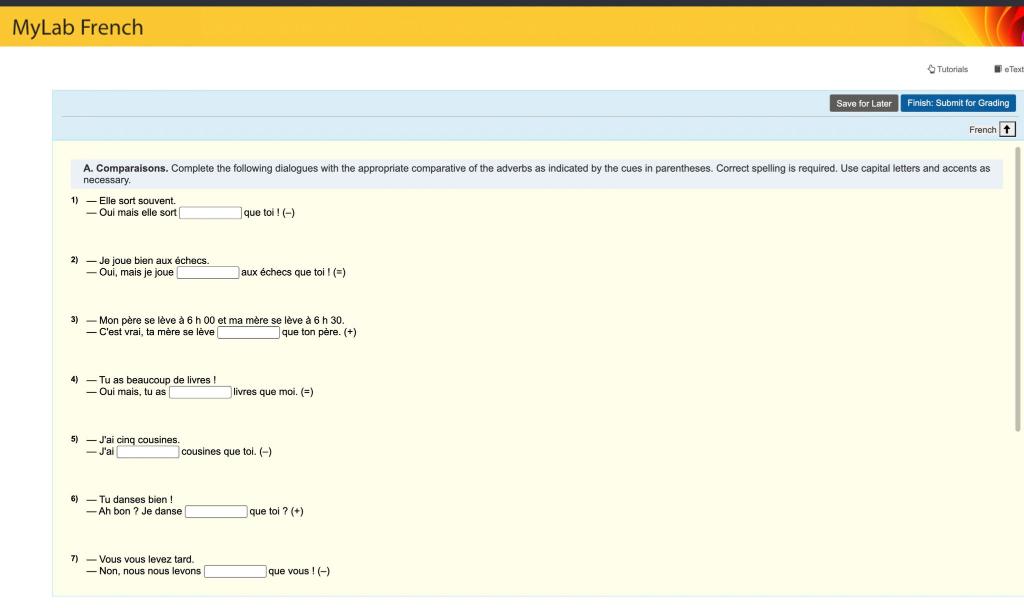
Task: Click the up-arrow French accent toolbar icon
Action: tap(1007, 128)
